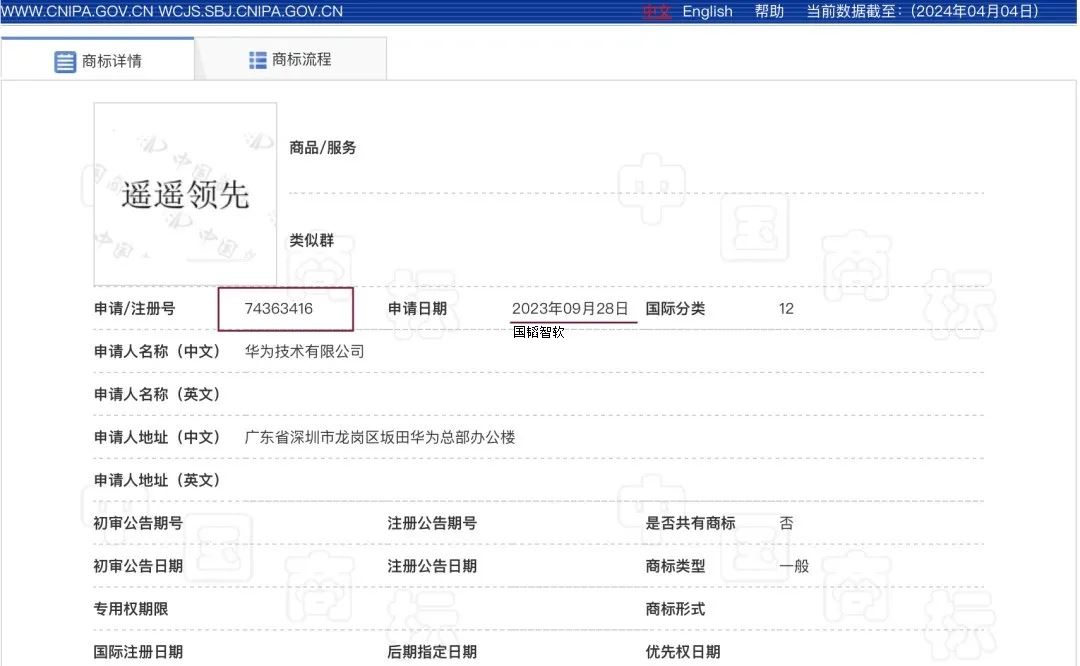
Task: Click the 注册公告日期 label
Action: coord(432,566)
